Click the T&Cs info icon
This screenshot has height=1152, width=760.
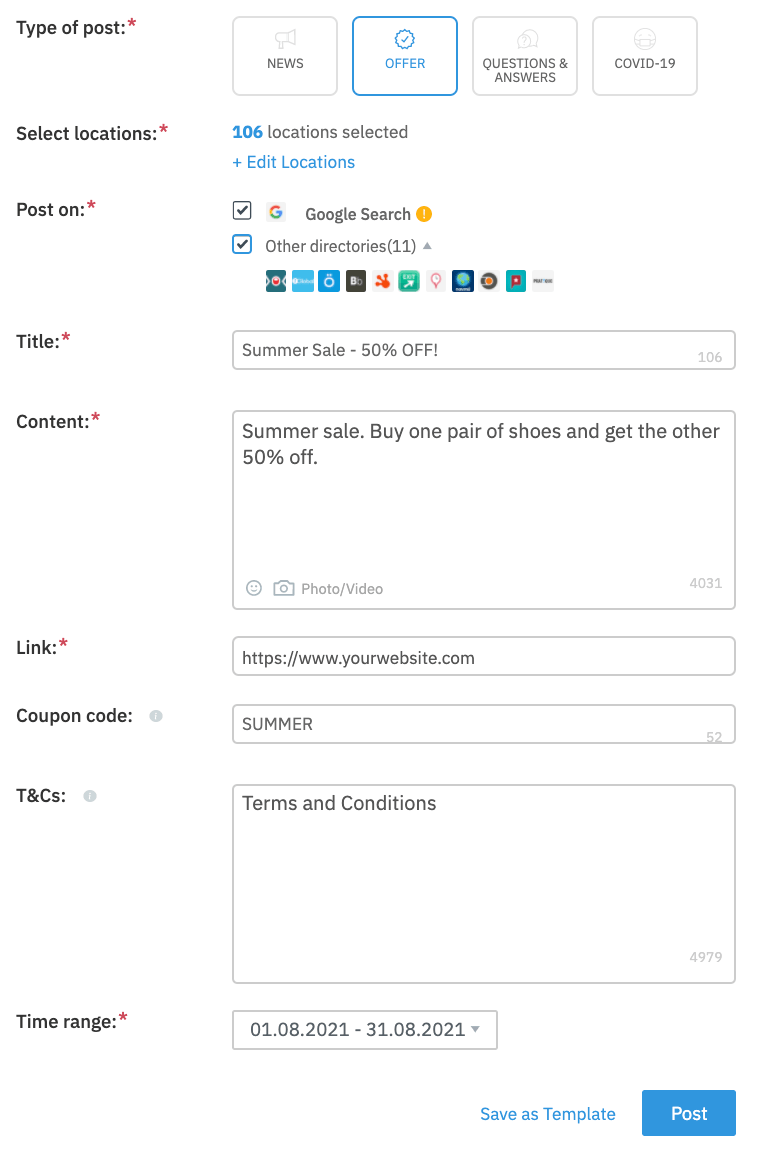90,796
